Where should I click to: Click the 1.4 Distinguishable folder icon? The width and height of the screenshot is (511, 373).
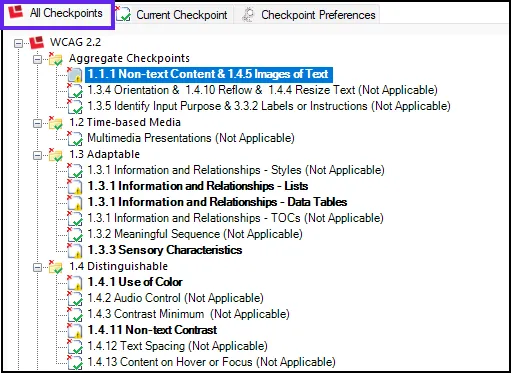click(55, 267)
